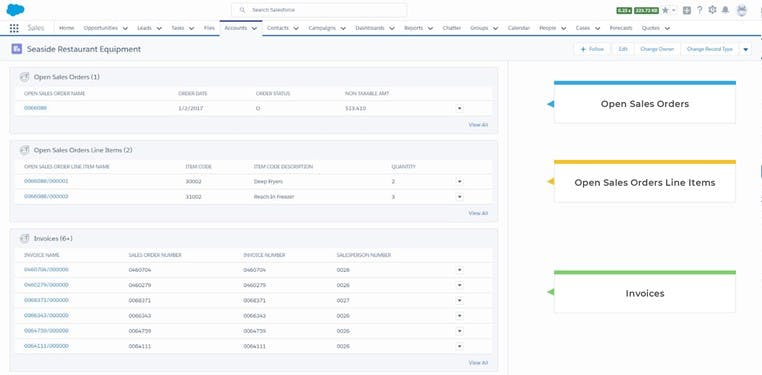This screenshot has height=375, width=762.
Task: Open invoice 0064759/000000 link
Action: pos(46,331)
